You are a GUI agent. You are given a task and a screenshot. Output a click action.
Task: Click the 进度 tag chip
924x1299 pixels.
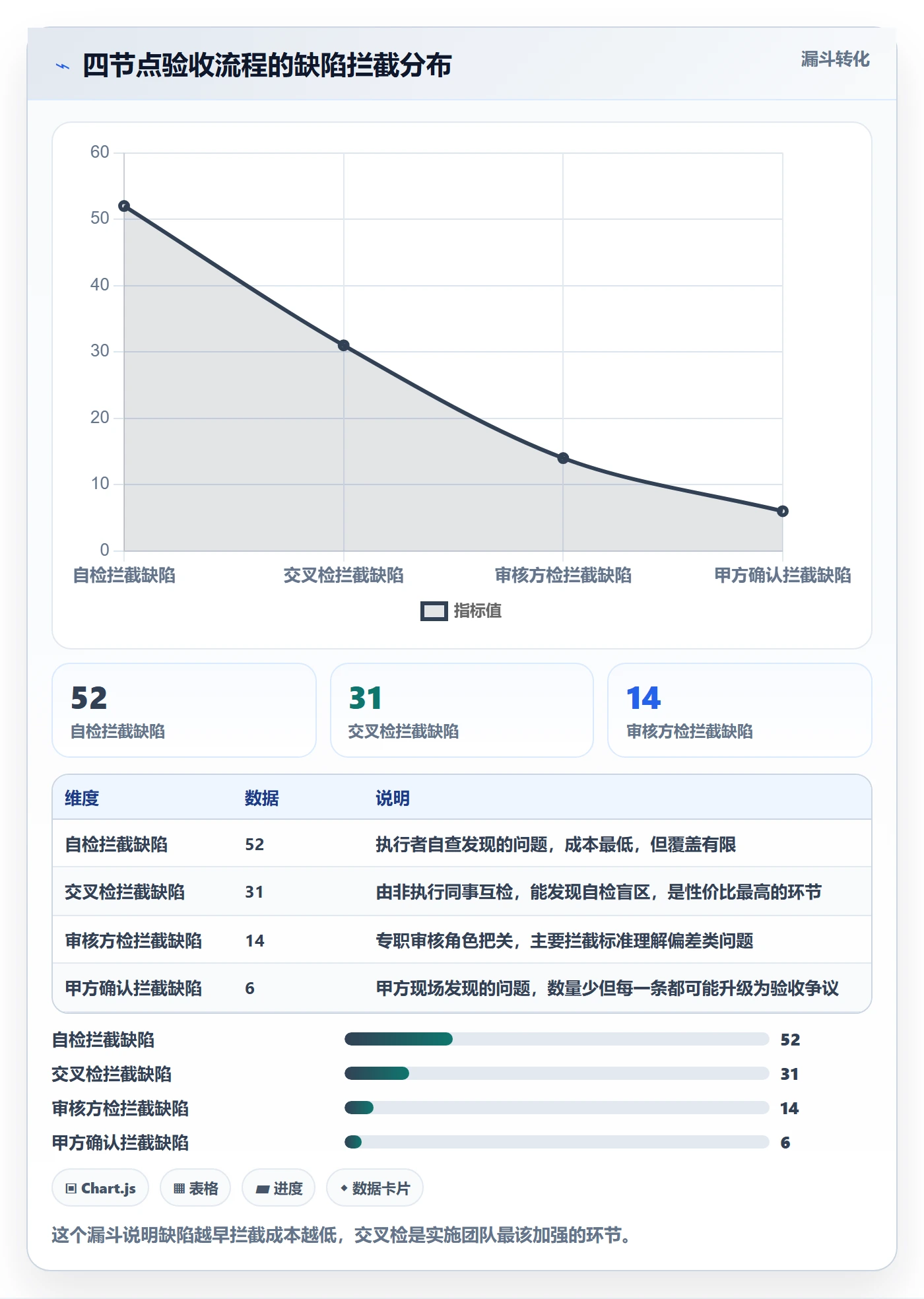[x=279, y=1188]
